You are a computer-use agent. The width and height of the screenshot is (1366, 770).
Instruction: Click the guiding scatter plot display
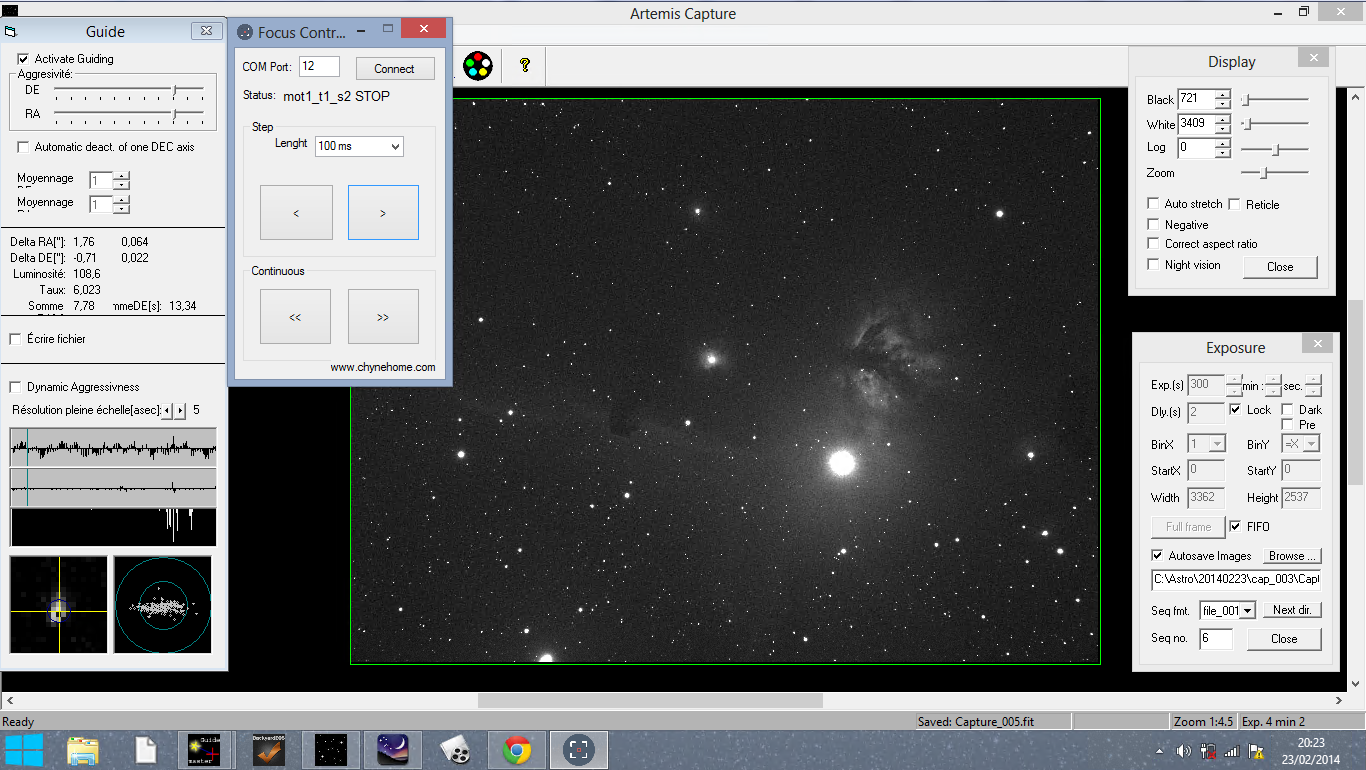[x=162, y=605]
